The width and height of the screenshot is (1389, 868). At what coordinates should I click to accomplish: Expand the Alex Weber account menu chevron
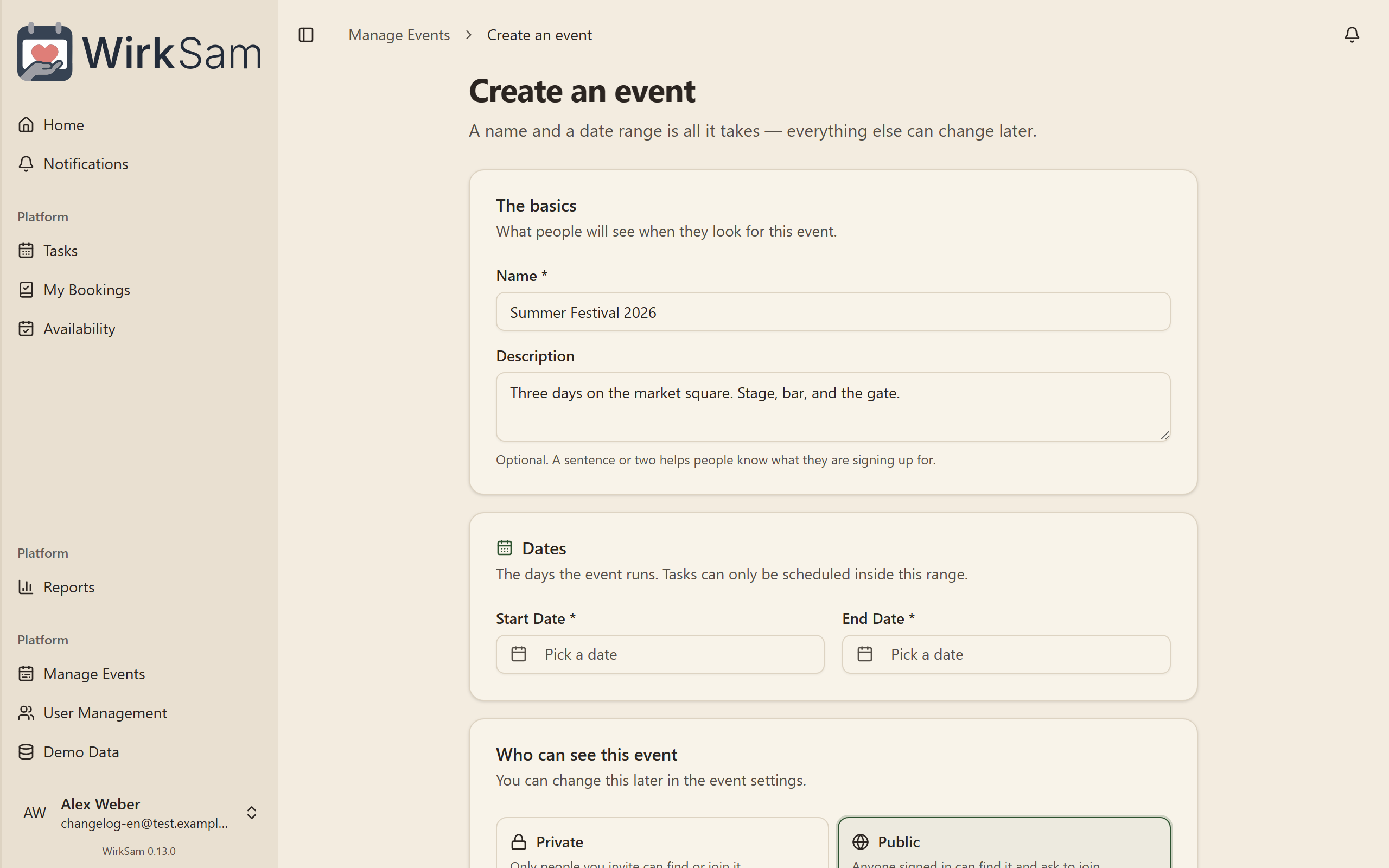click(251, 813)
